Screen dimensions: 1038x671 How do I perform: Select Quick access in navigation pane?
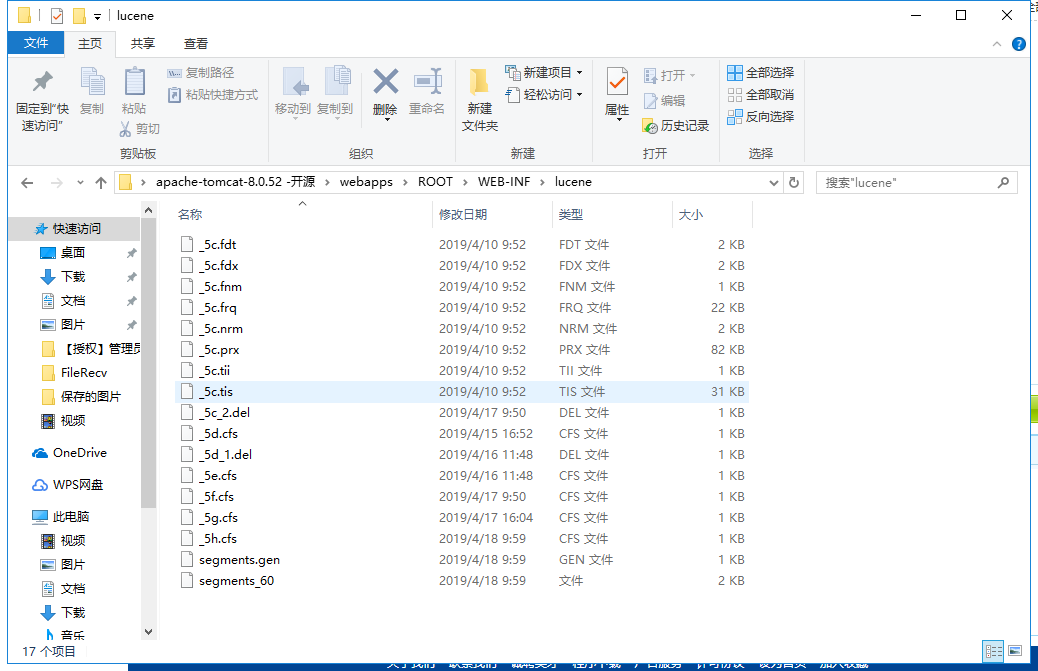(x=76, y=229)
